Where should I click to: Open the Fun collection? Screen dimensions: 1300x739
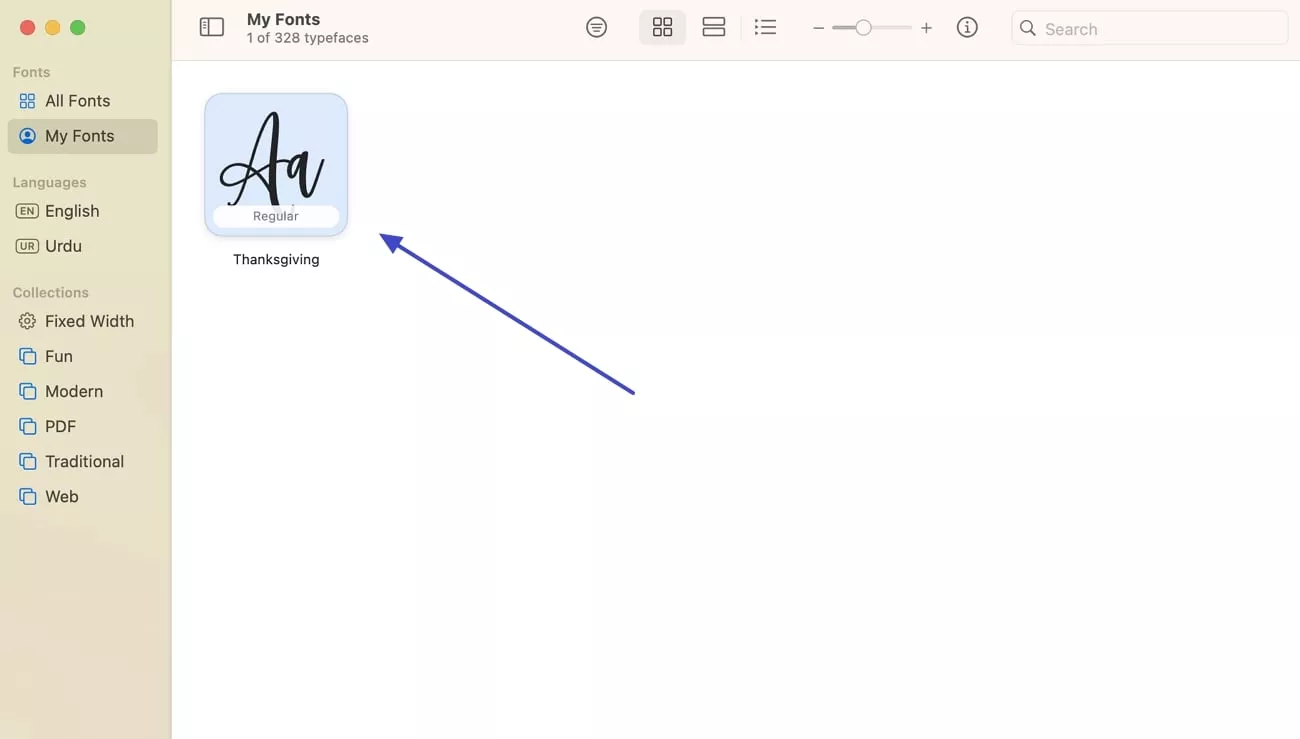(58, 356)
